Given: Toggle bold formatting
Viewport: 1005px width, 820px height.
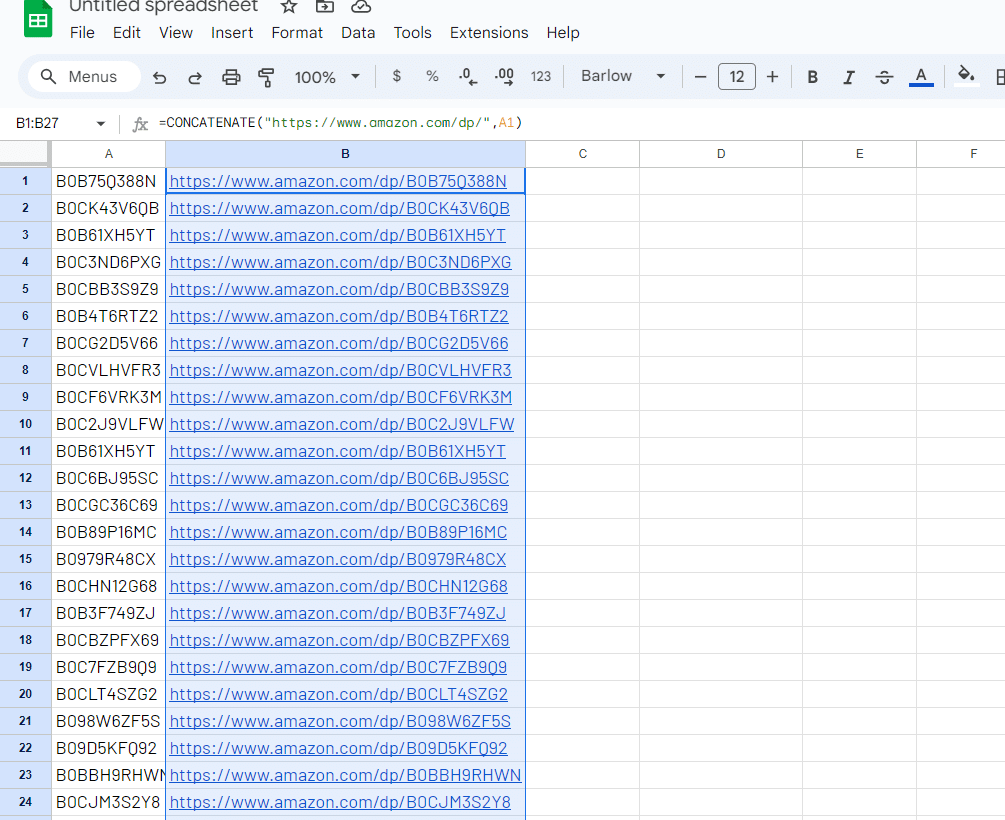Looking at the screenshot, I should pos(812,77).
